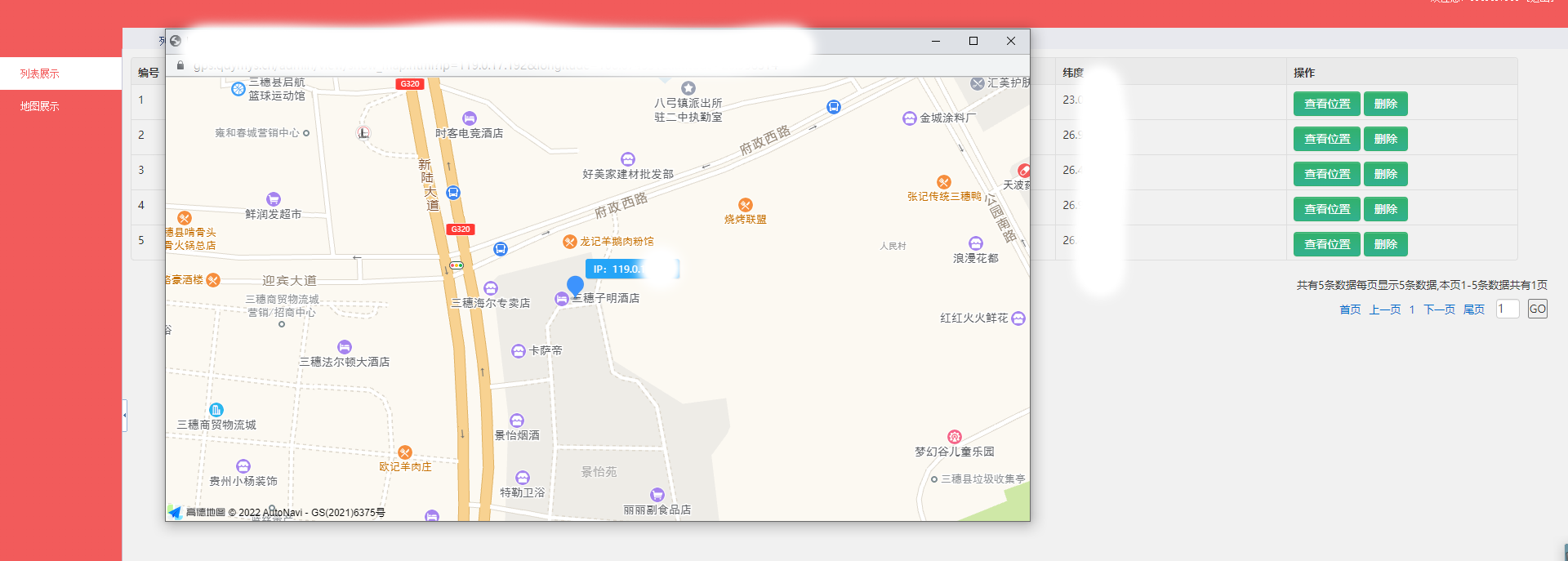Close the map popup window
The image size is (1568, 561).
click(1011, 41)
